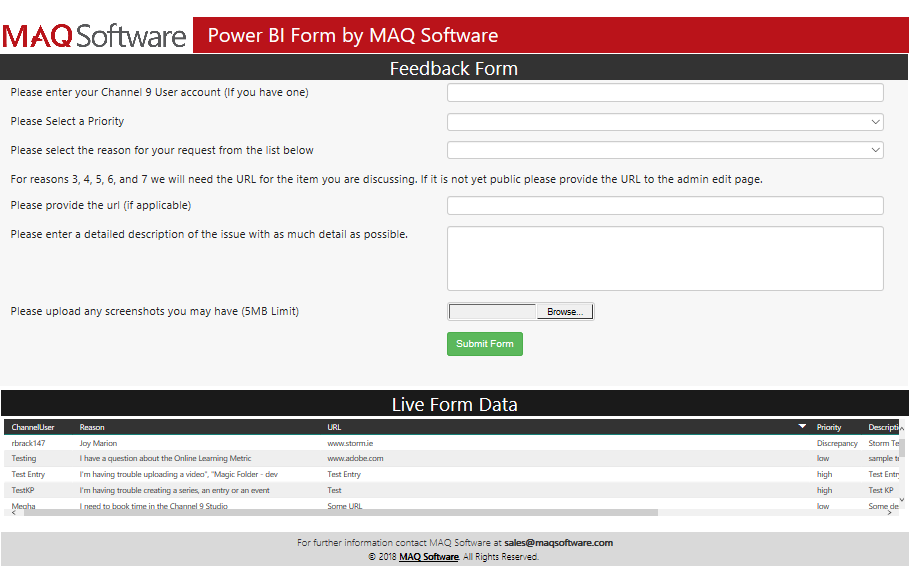
Task: Click the table horizontal scrollbar
Action: click(x=341, y=513)
